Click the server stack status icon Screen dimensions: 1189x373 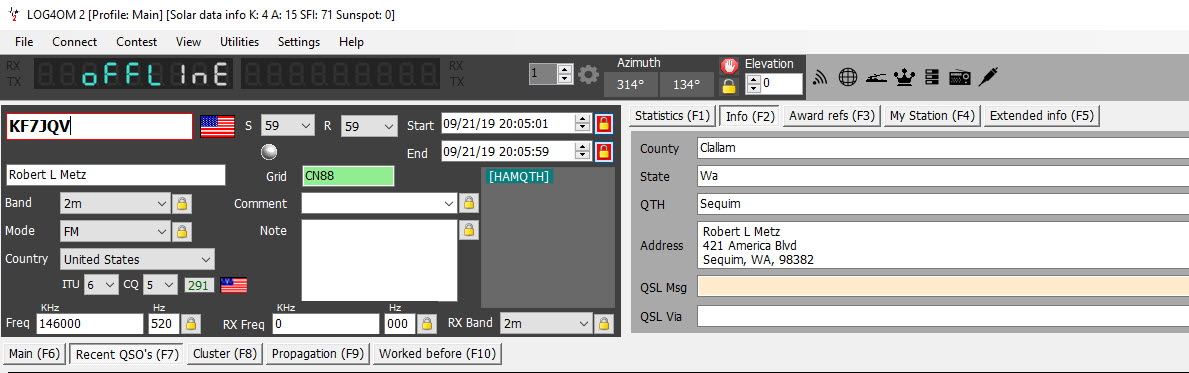[x=932, y=77]
